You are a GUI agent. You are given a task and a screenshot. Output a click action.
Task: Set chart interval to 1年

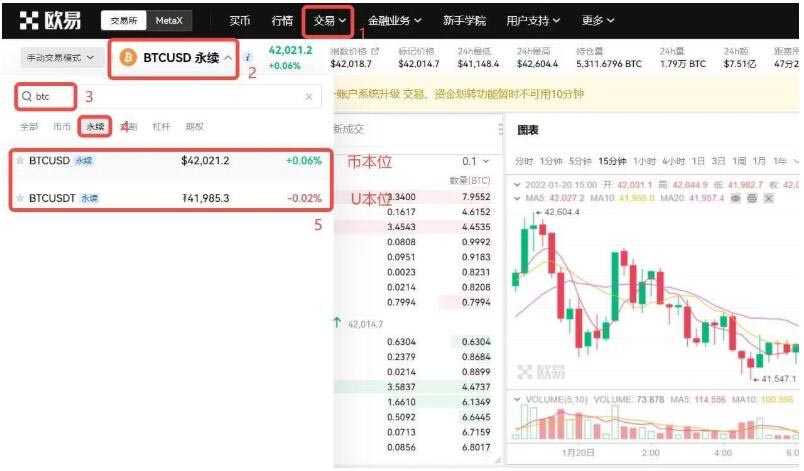click(x=780, y=161)
